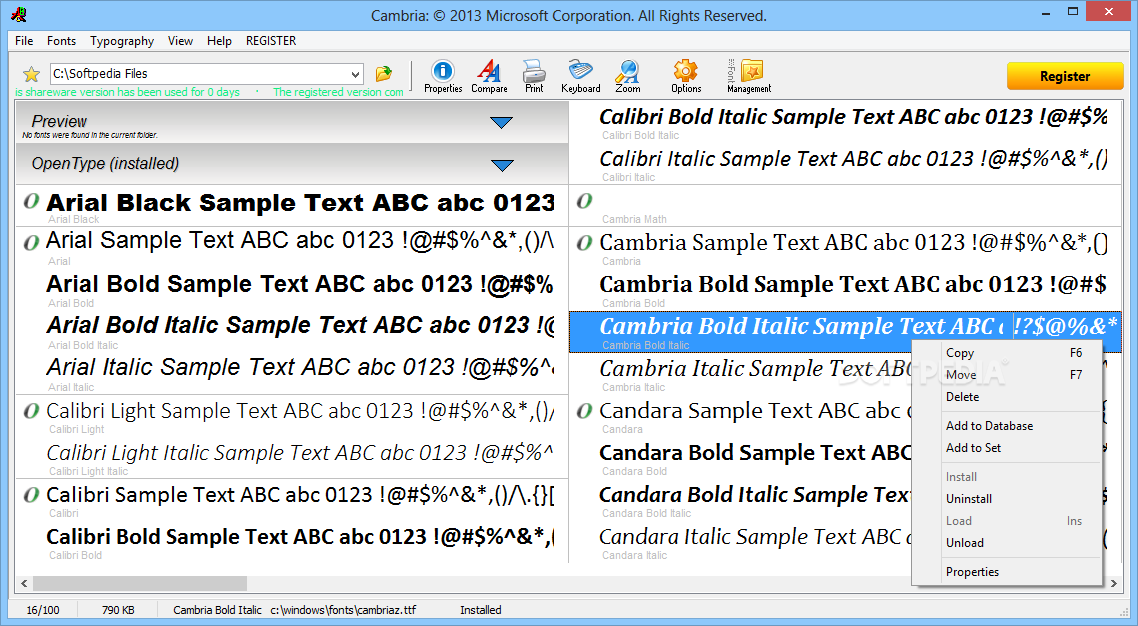Click the OpenType icon beside Calibri Light
Image resolution: width=1138 pixels, height=626 pixels.
pos(31,411)
